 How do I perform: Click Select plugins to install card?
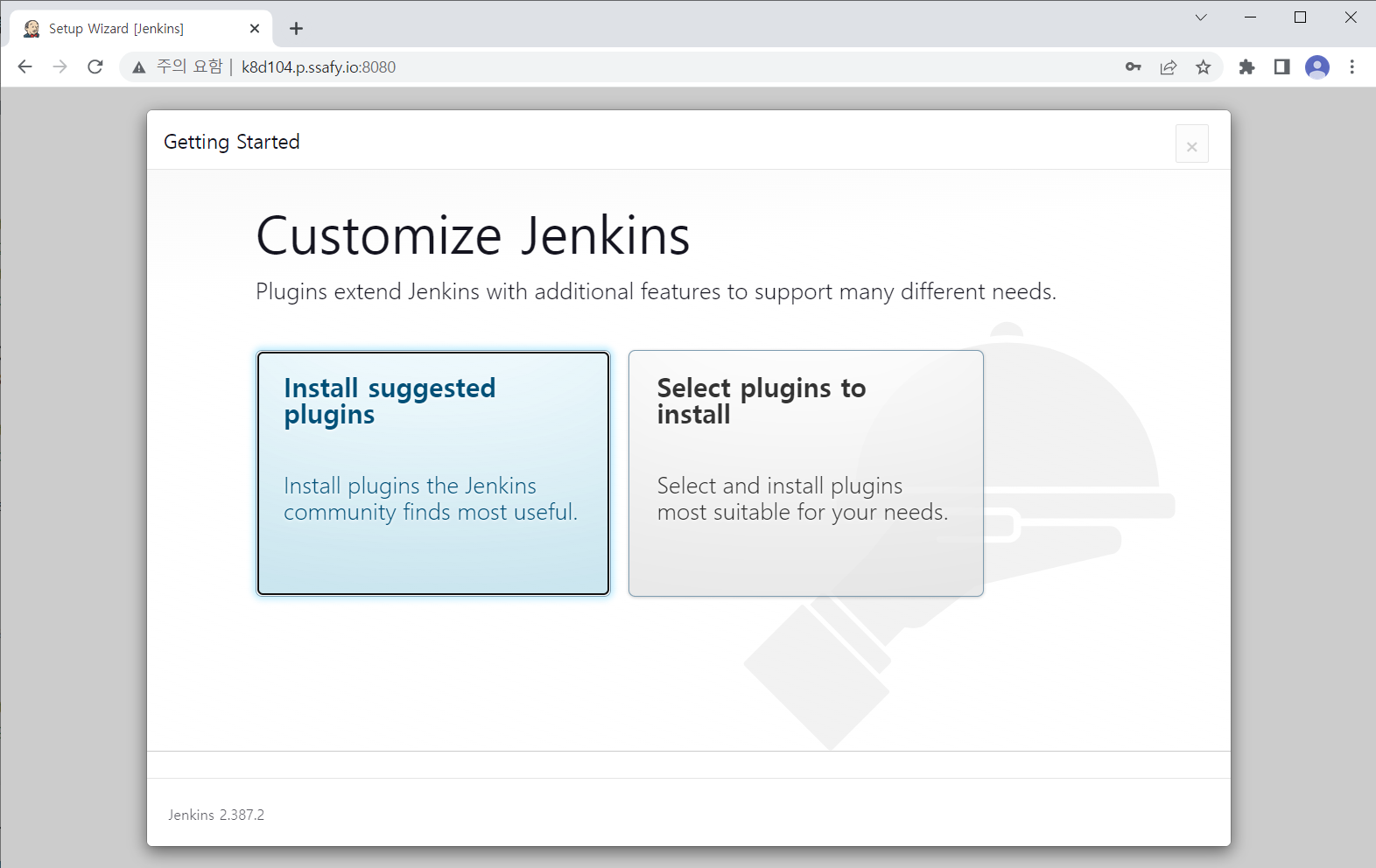(806, 473)
